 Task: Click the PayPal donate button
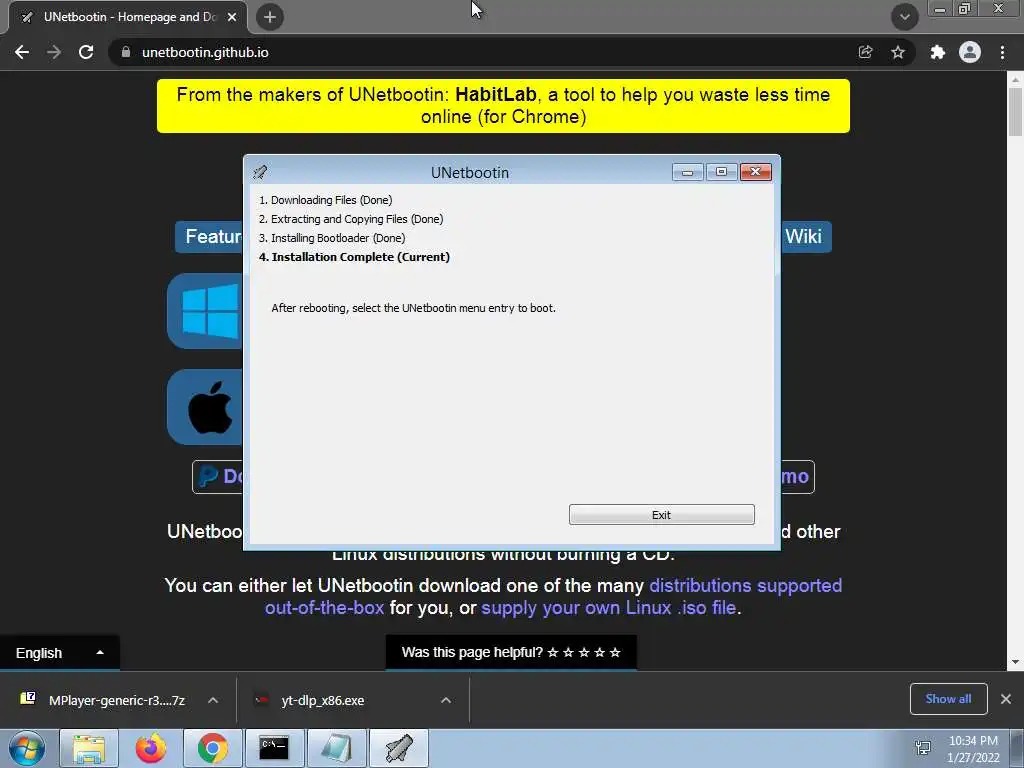219,477
